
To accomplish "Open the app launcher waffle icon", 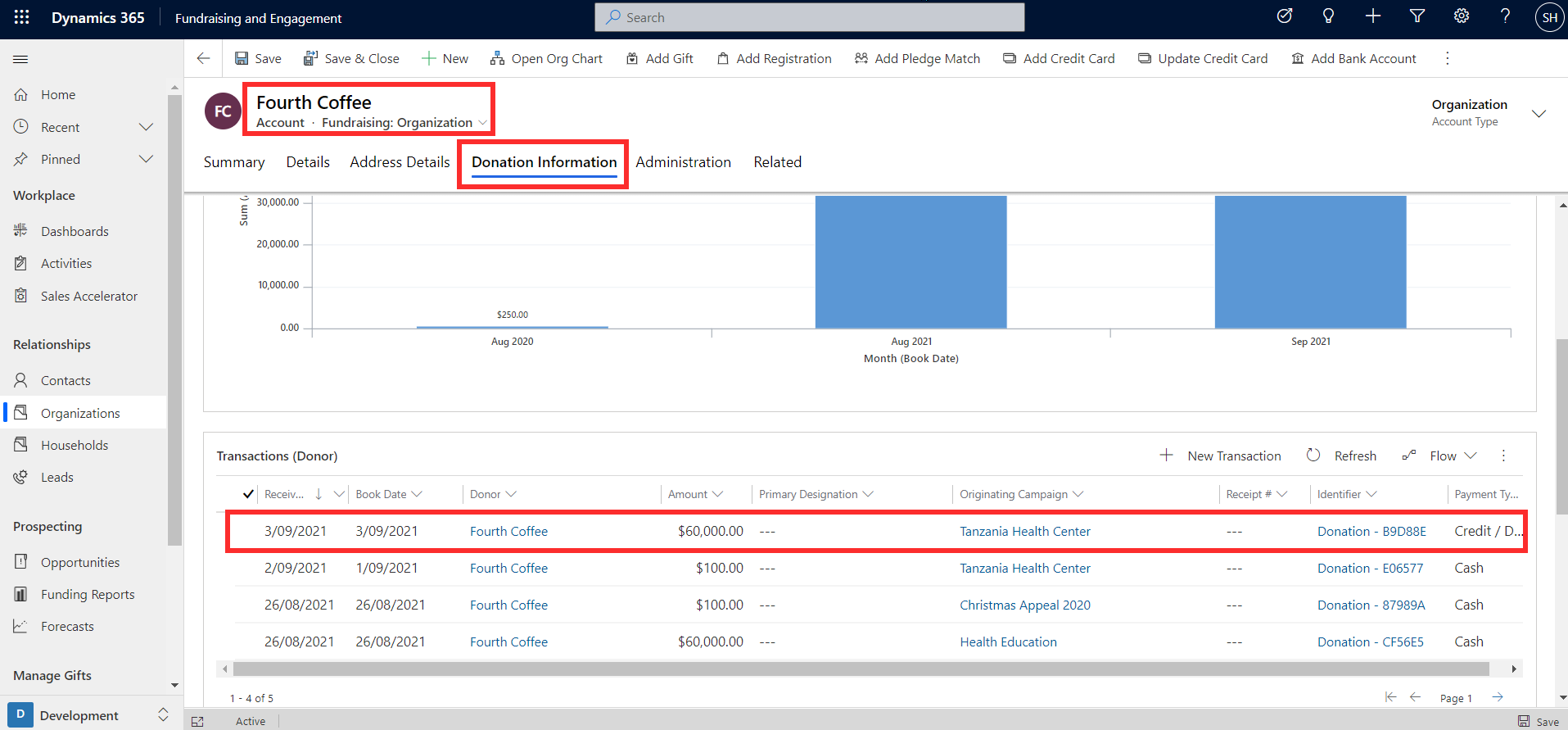I will coord(22,17).
